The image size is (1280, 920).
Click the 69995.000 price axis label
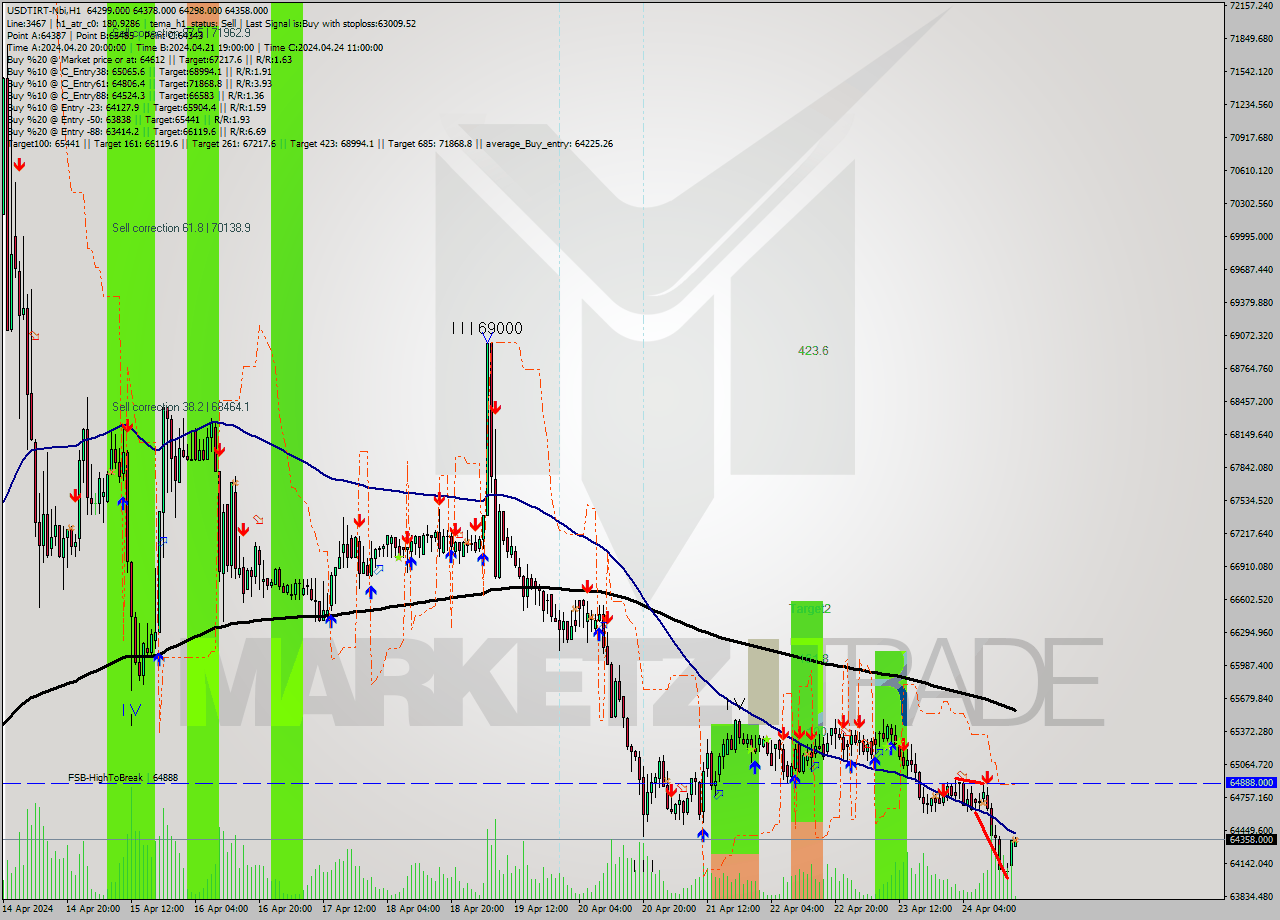1250,237
